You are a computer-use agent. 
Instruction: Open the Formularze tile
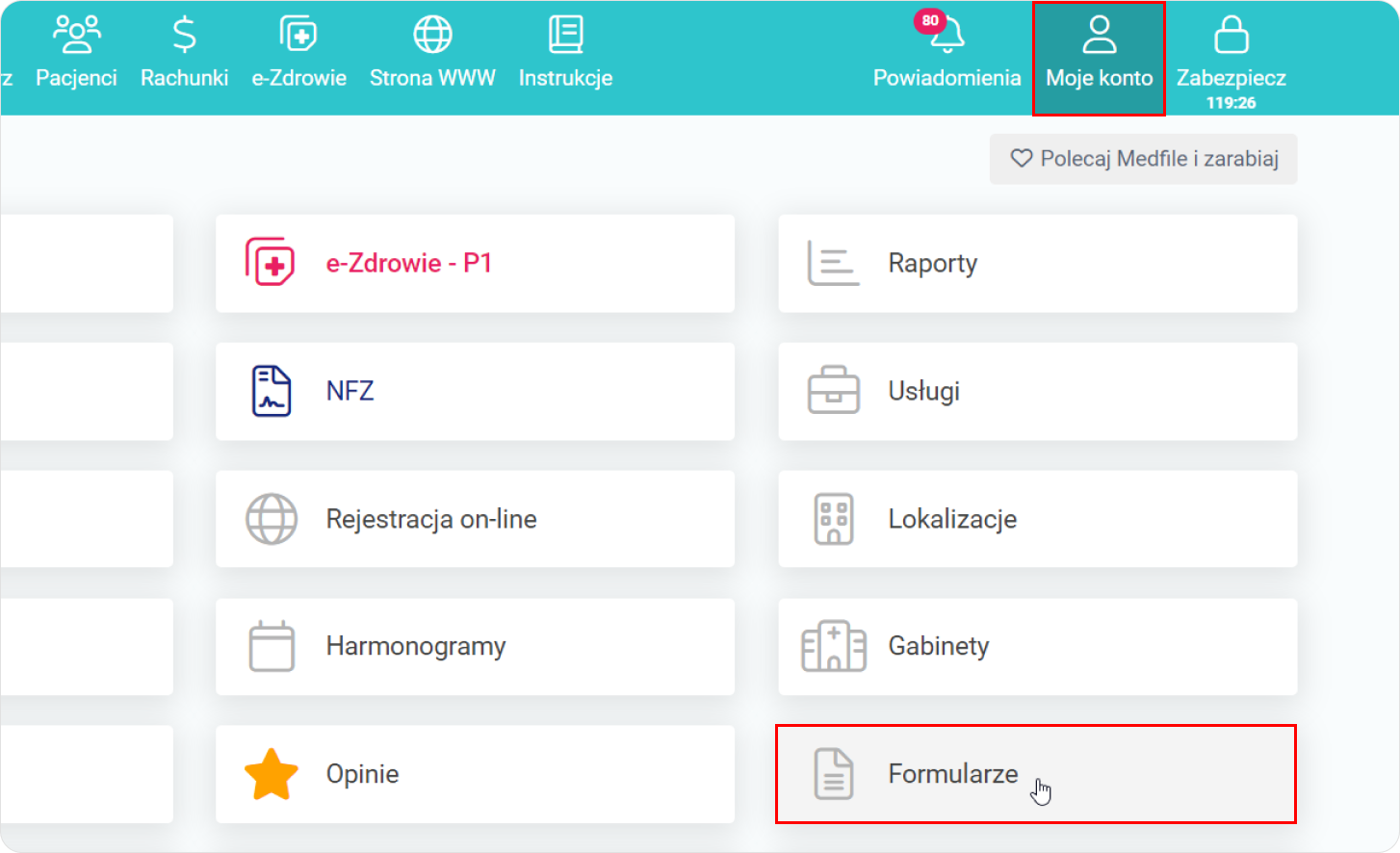(x=1035, y=774)
